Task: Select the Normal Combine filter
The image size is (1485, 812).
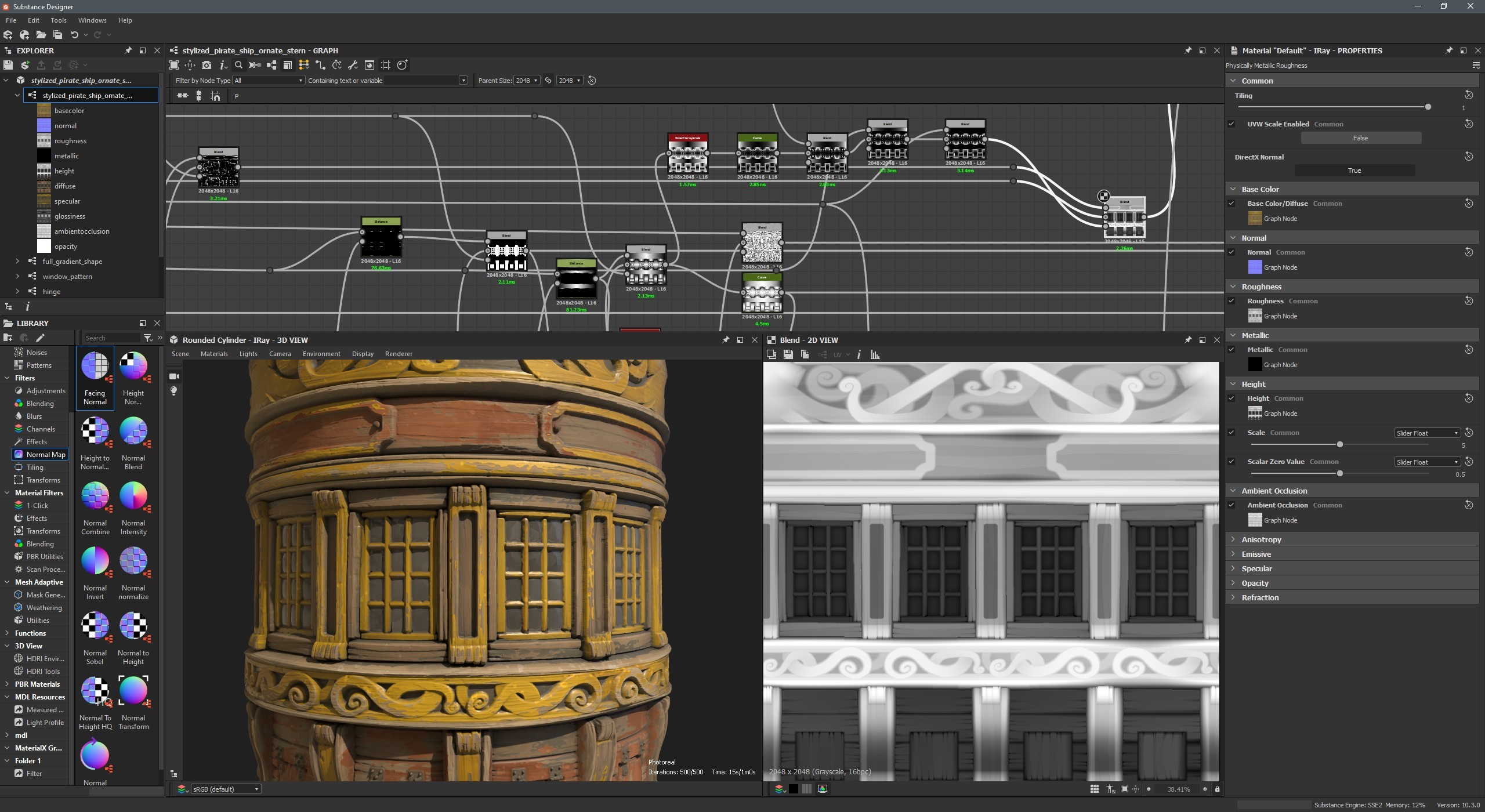Action: (x=95, y=497)
